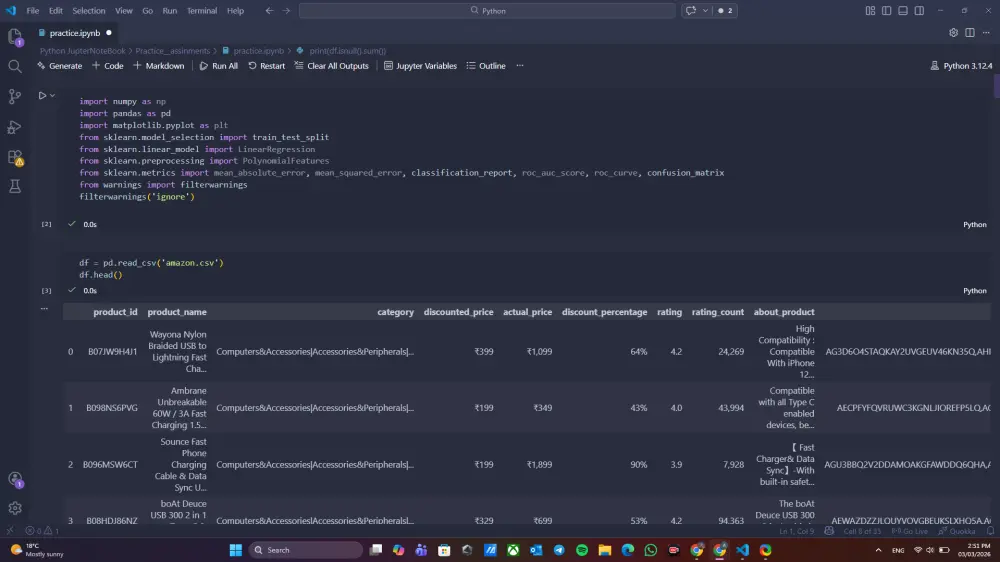Open WhatsApp from the taskbar
The image size is (1000, 562).
[x=651, y=550]
